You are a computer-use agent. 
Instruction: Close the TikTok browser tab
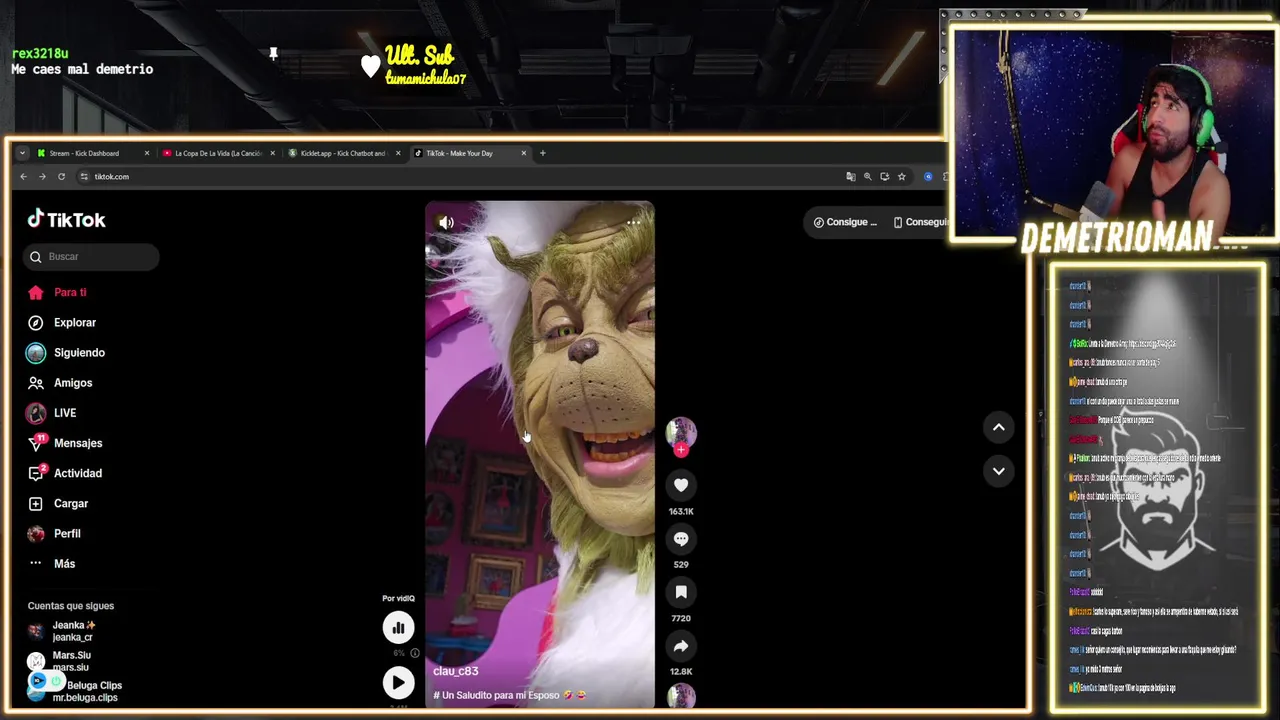(524, 153)
